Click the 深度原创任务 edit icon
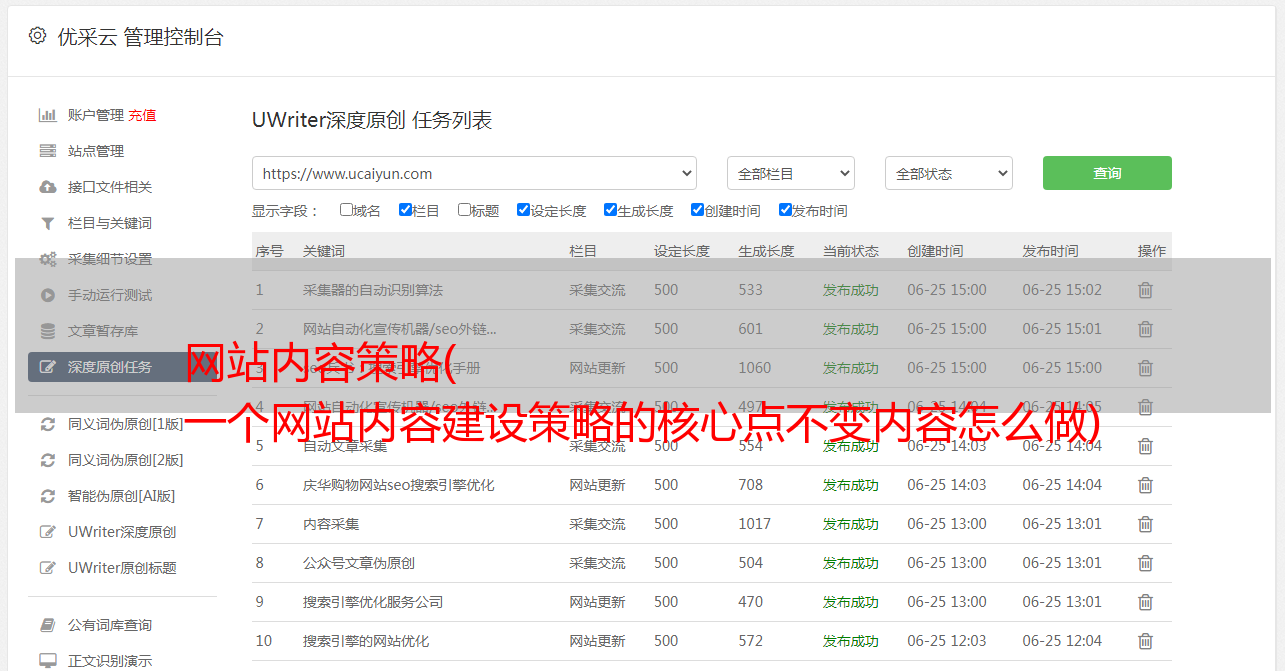 47,367
